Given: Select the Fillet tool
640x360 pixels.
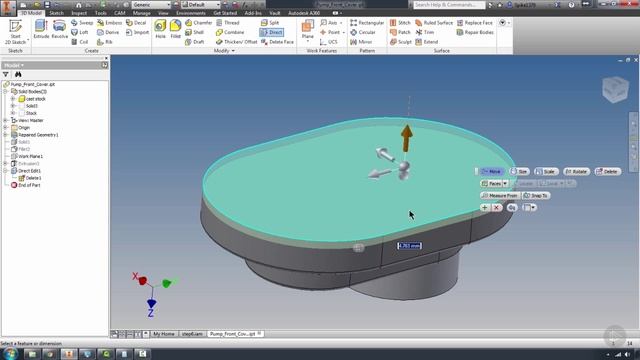Looking at the screenshot, I should point(176,29).
